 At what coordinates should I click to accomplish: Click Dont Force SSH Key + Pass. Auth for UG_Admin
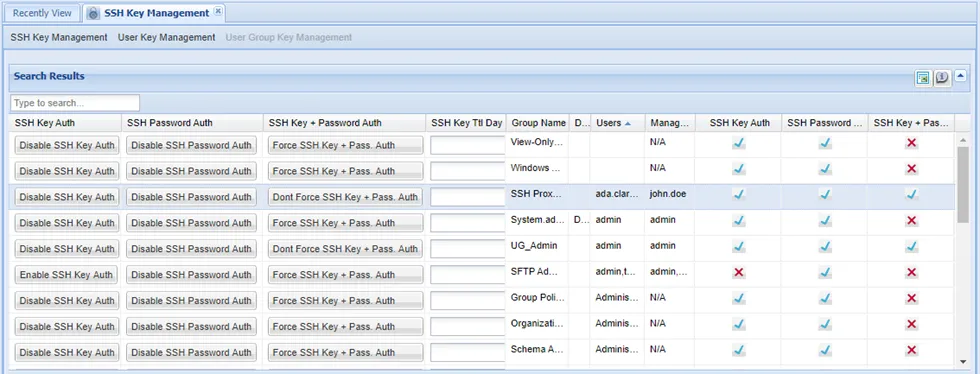click(345, 249)
